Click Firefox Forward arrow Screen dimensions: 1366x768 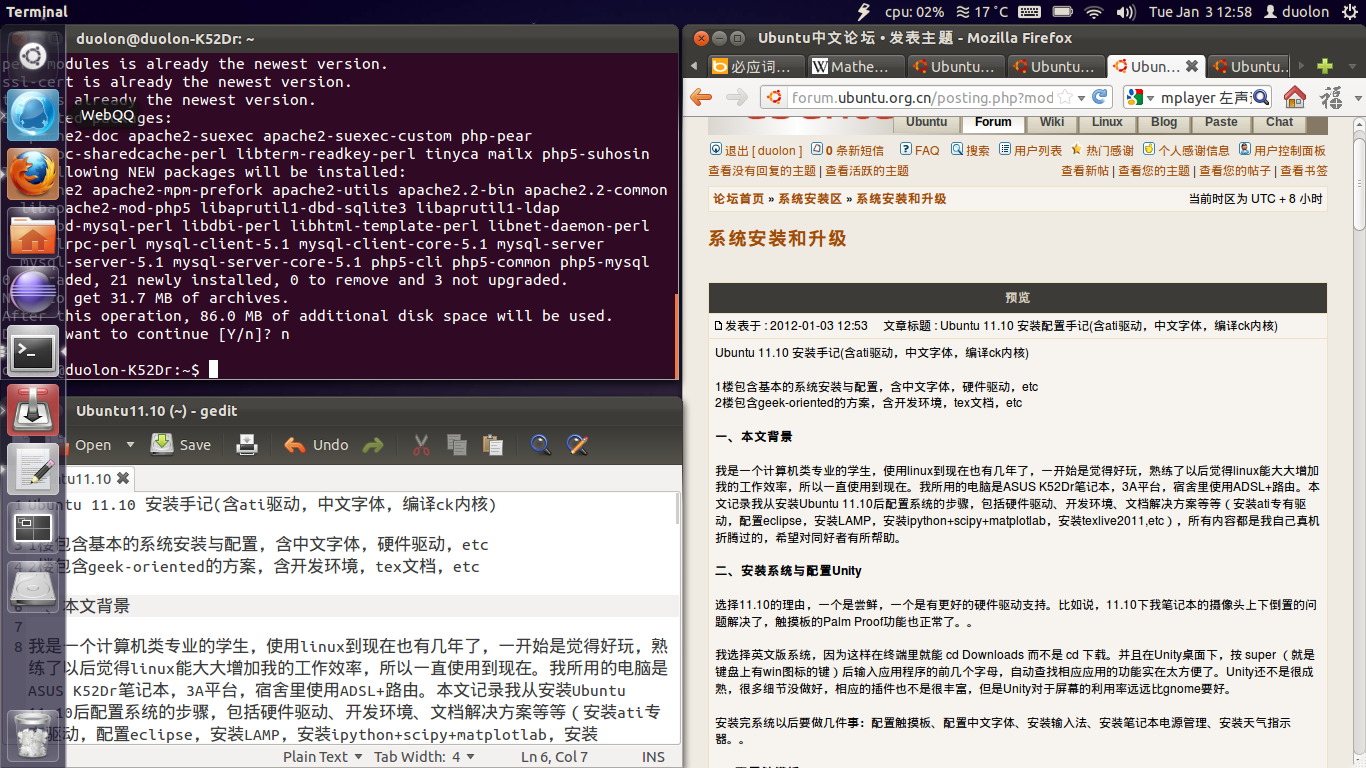tap(736, 97)
